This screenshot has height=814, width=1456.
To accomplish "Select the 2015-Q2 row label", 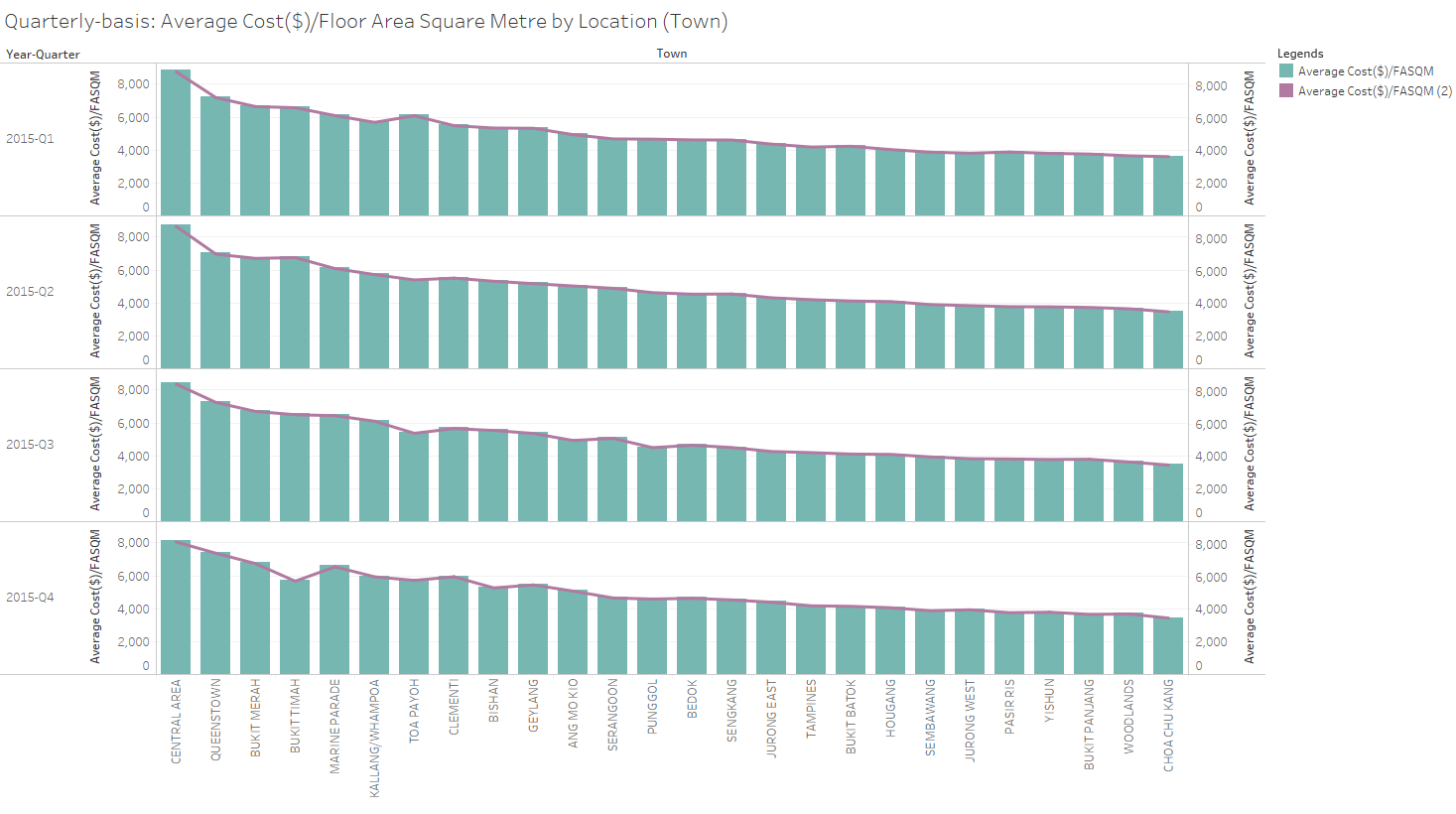I will pyautogui.click(x=30, y=292).
